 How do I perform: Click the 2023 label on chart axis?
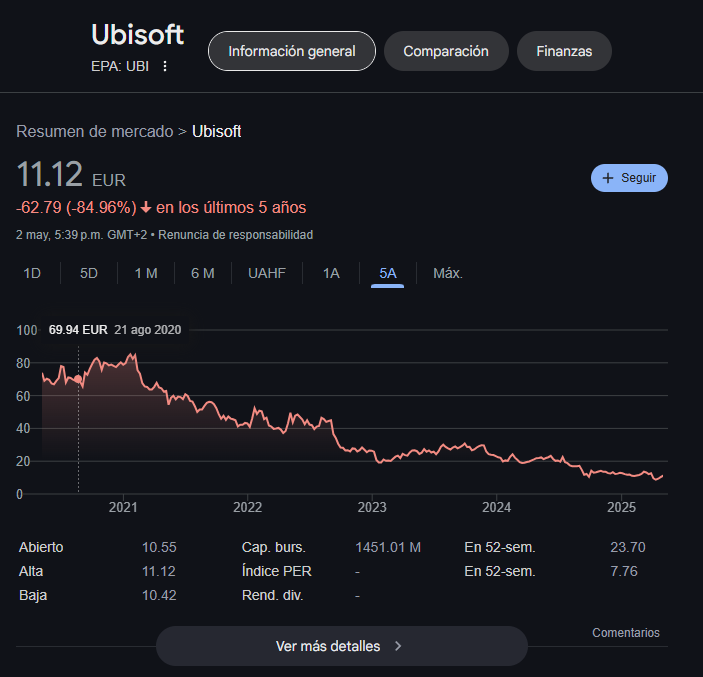tap(372, 507)
